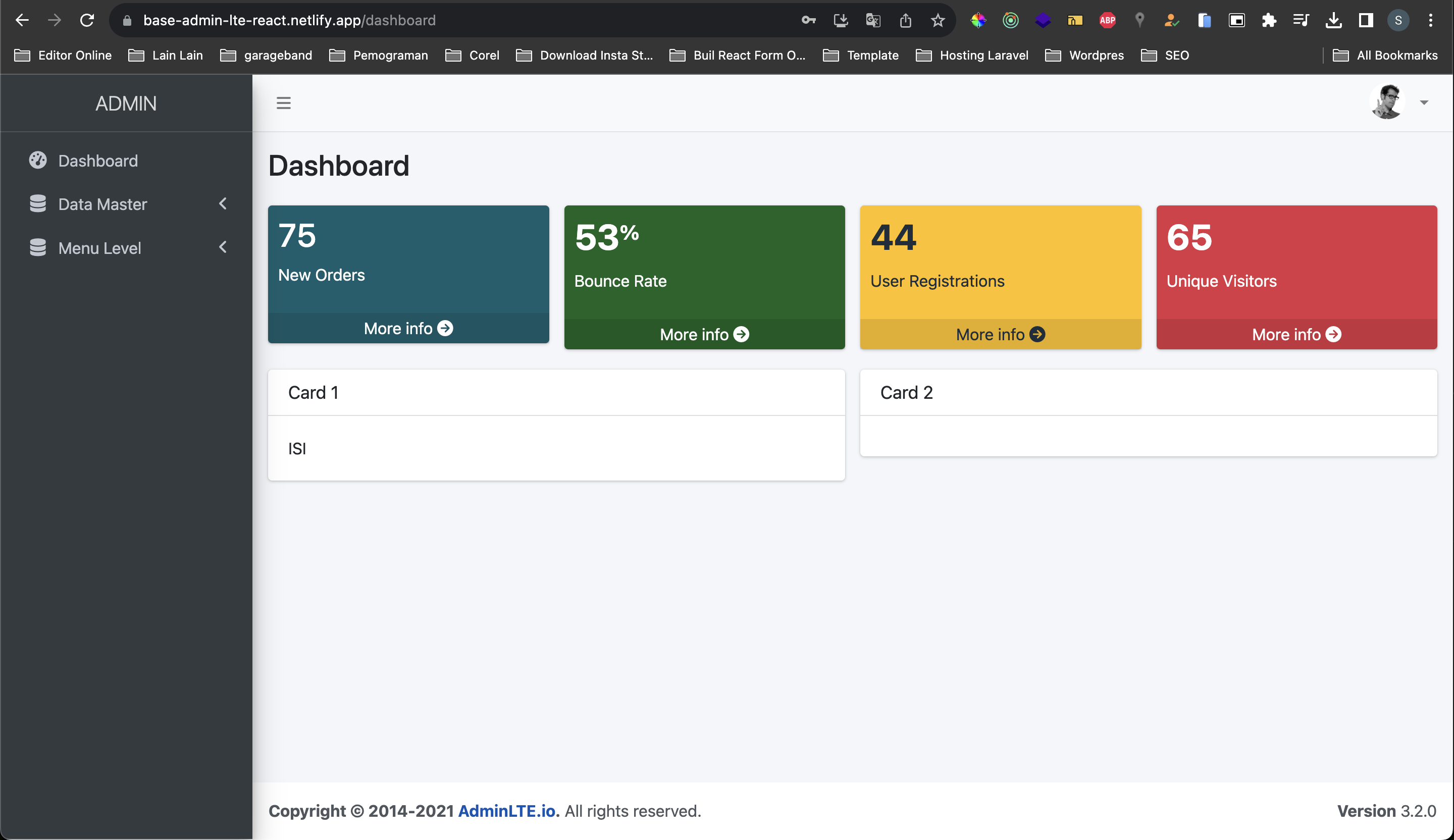Click the arrow icon in Bounce Rate card
Viewport: 1454px width, 840px height.
[x=741, y=335]
